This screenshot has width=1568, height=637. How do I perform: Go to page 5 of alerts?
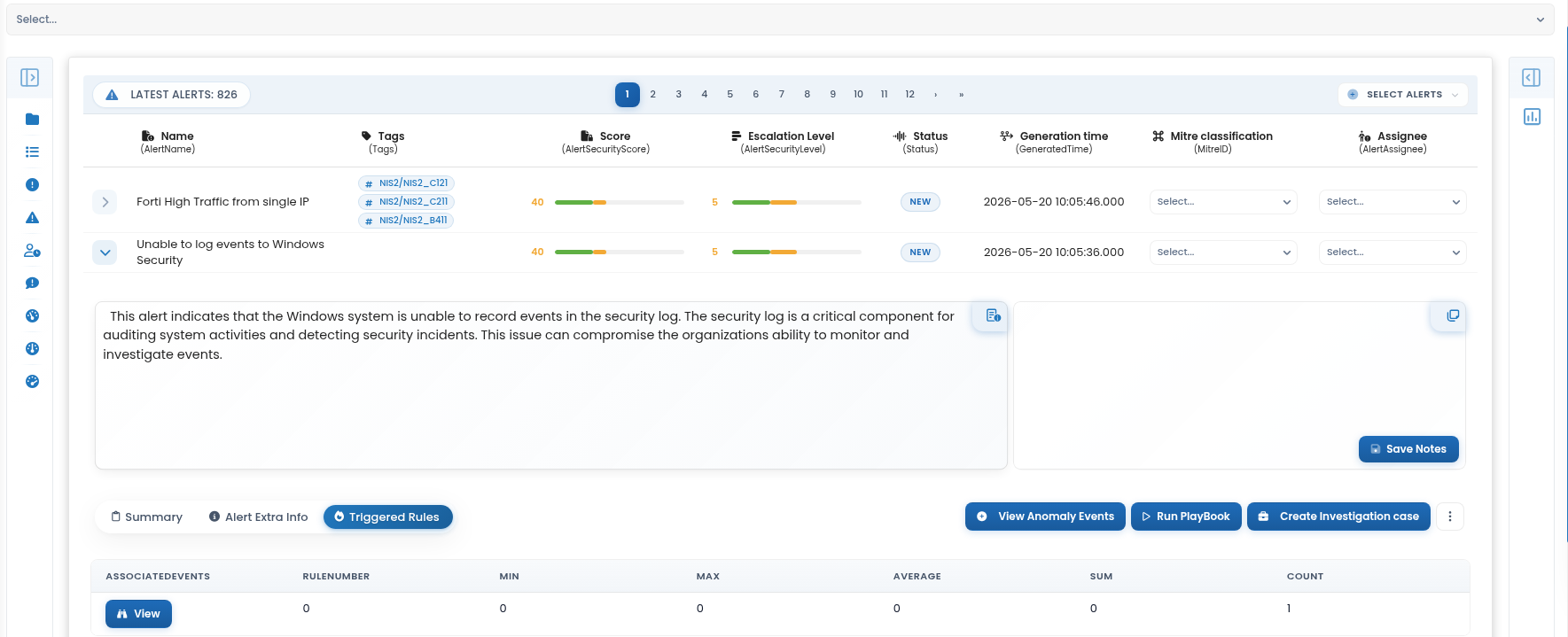click(x=730, y=95)
